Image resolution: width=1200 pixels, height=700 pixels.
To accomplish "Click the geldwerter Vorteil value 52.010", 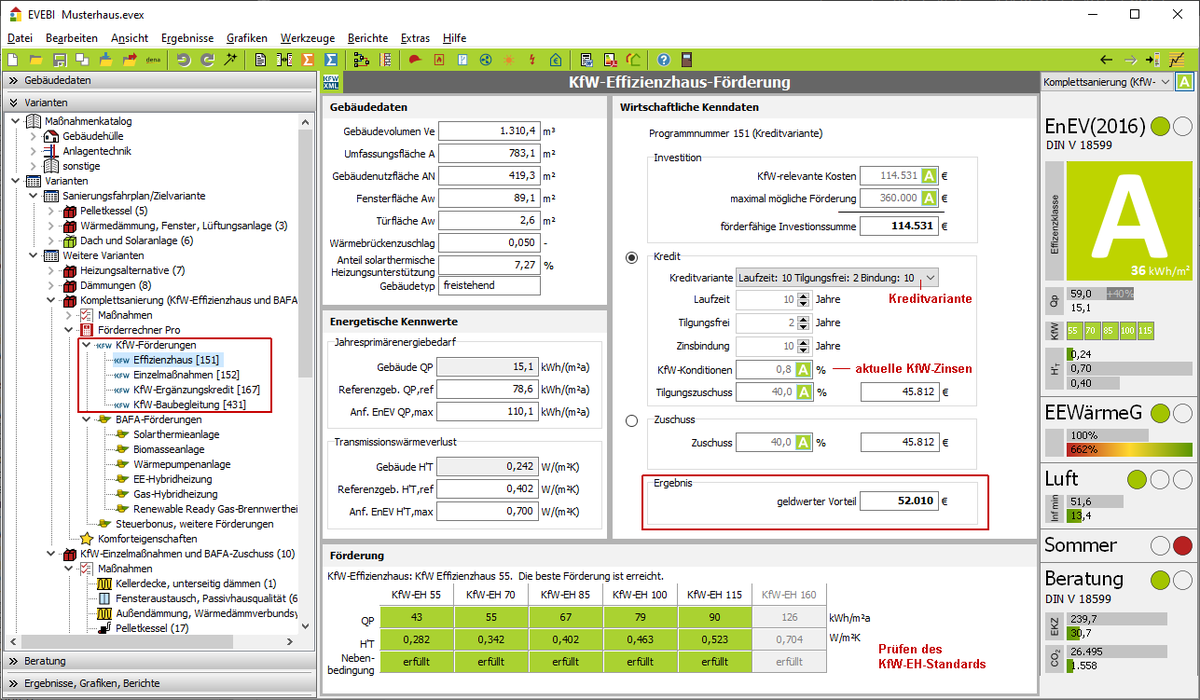I will [899, 501].
